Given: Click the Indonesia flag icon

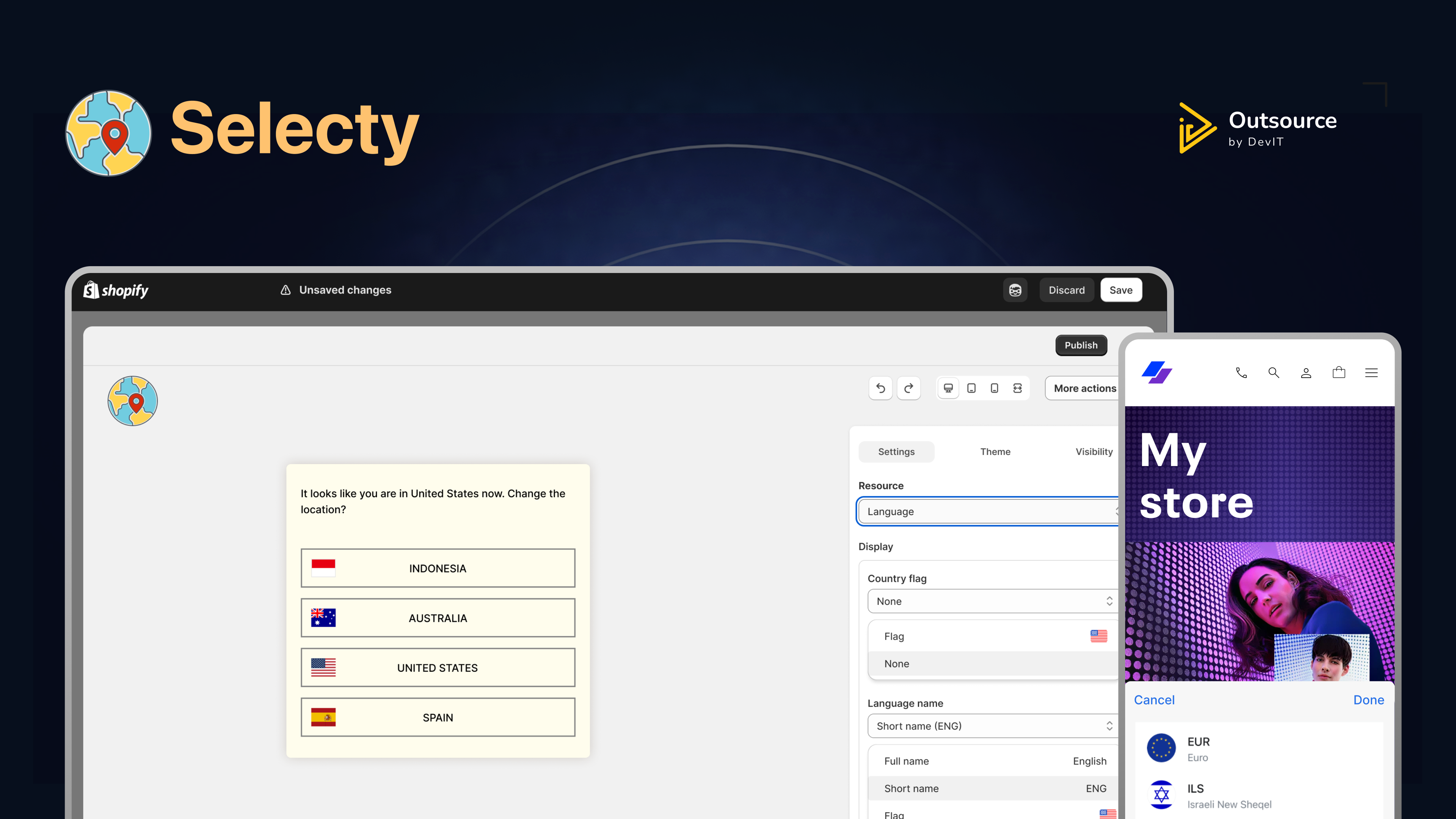Looking at the screenshot, I should tap(323, 568).
